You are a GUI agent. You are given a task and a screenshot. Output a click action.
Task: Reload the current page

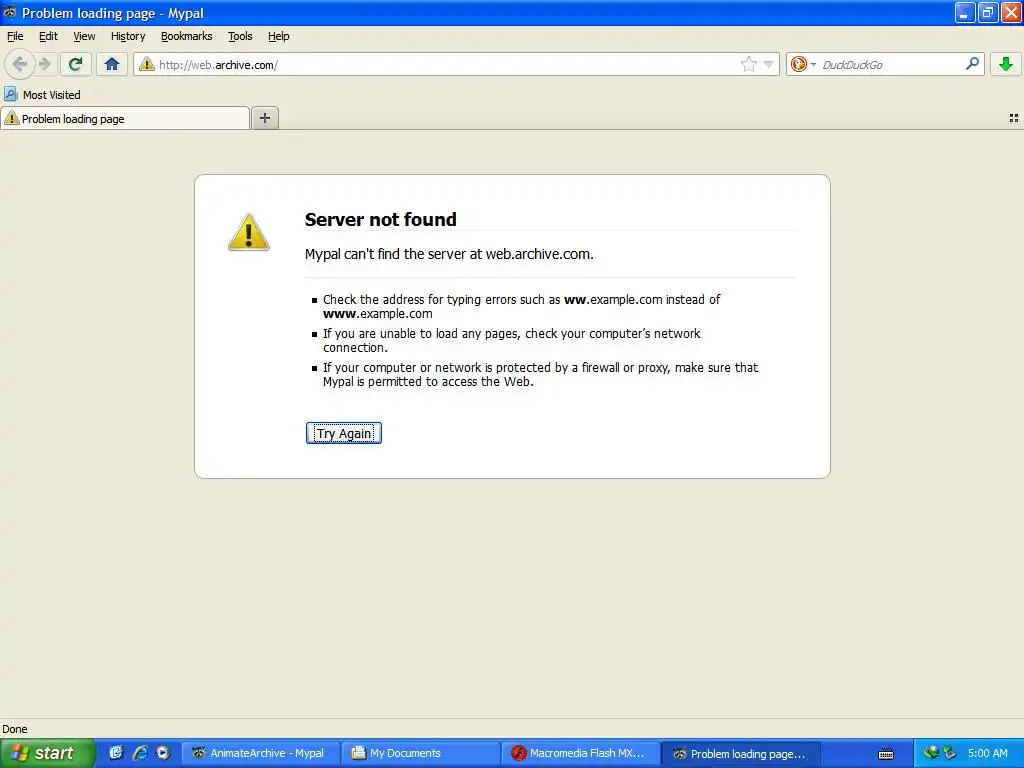pyautogui.click(x=76, y=64)
